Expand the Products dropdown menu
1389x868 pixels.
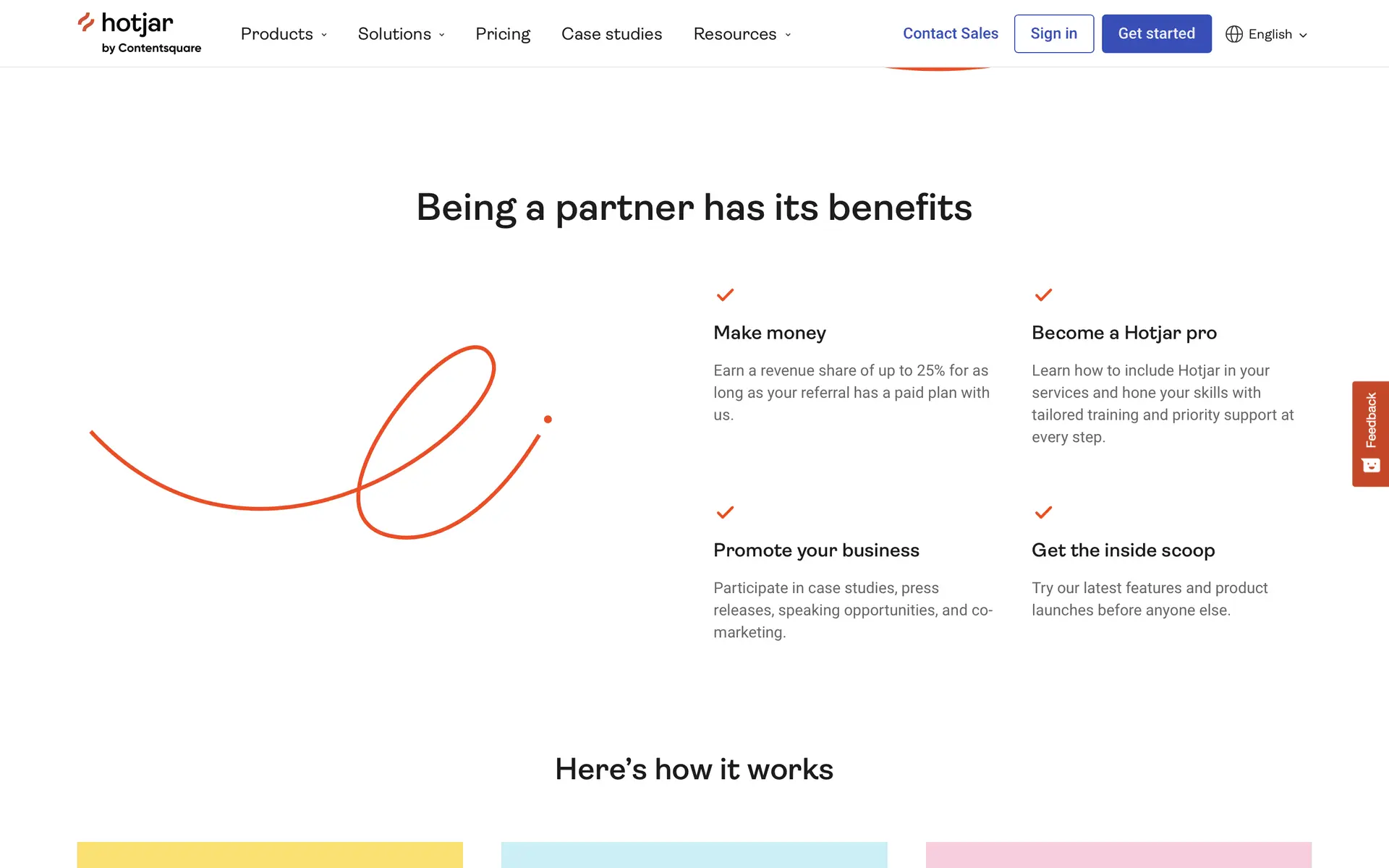coord(284,34)
